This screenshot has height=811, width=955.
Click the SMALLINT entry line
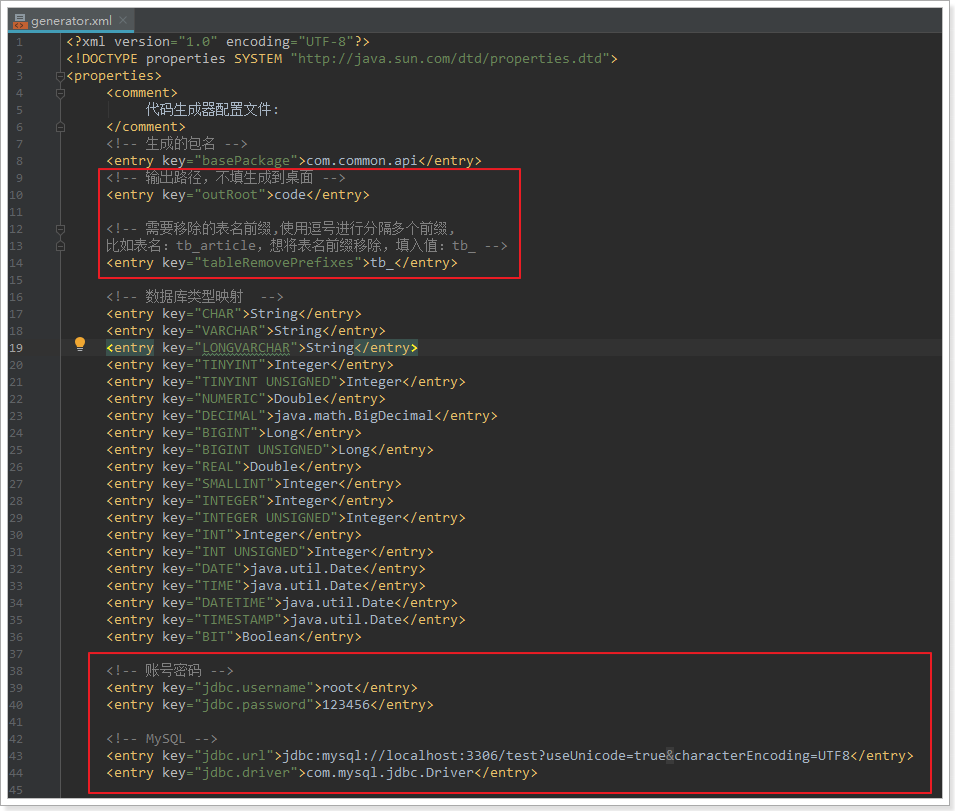click(254, 484)
